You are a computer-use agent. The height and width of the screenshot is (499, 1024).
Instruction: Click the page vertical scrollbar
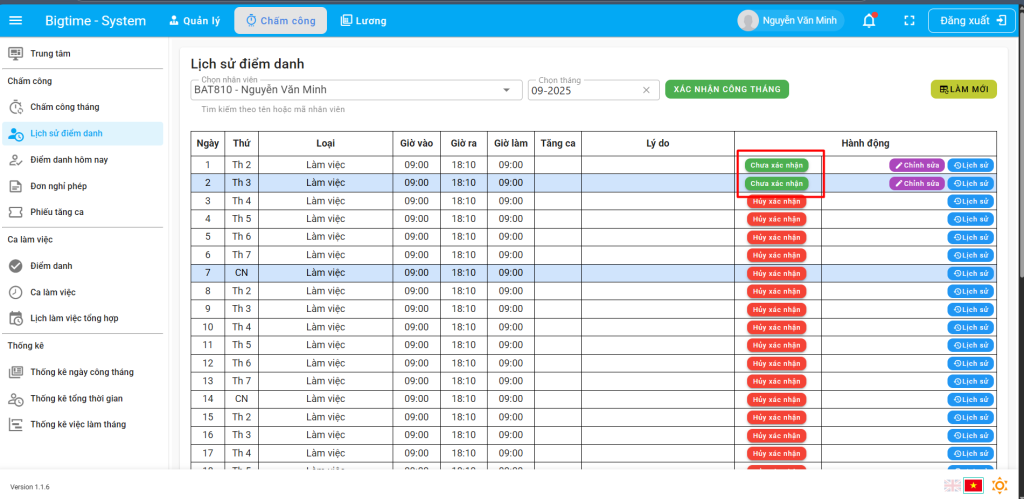tap(1018, 200)
